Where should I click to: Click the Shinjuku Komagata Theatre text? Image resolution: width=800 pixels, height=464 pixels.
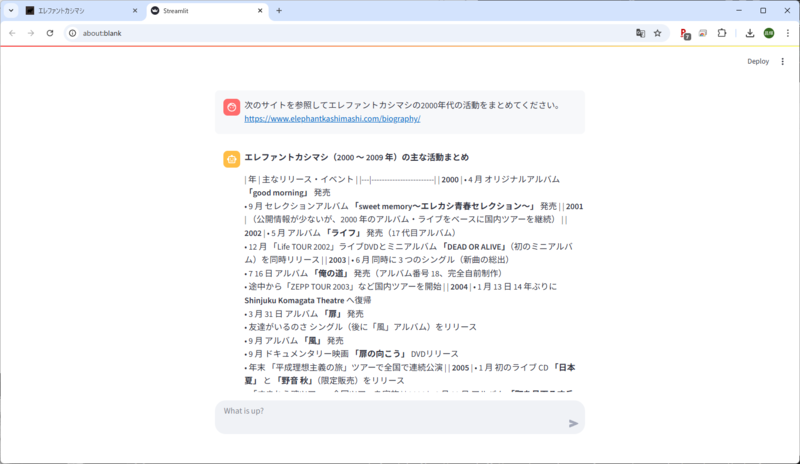click(294, 300)
